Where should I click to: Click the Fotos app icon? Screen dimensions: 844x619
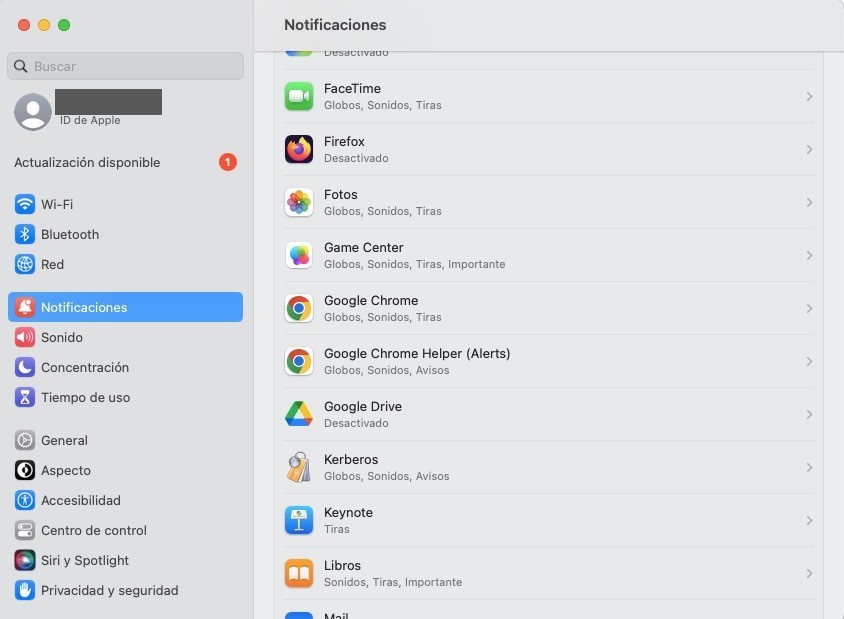coord(299,202)
